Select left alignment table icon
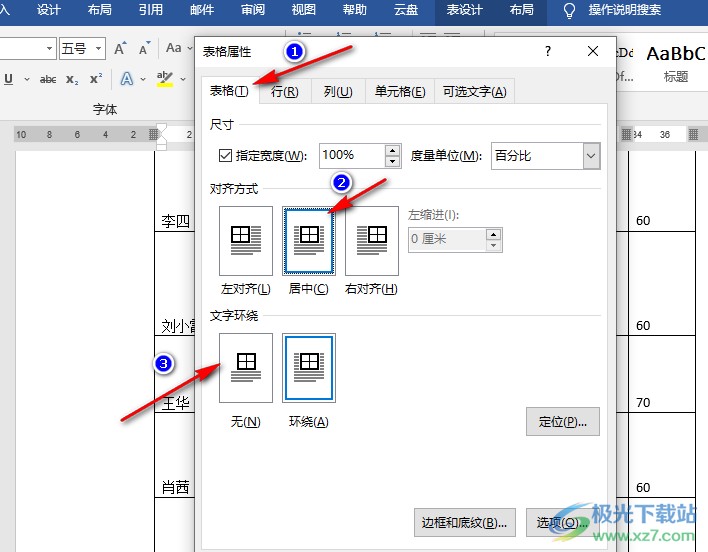 click(x=246, y=241)
